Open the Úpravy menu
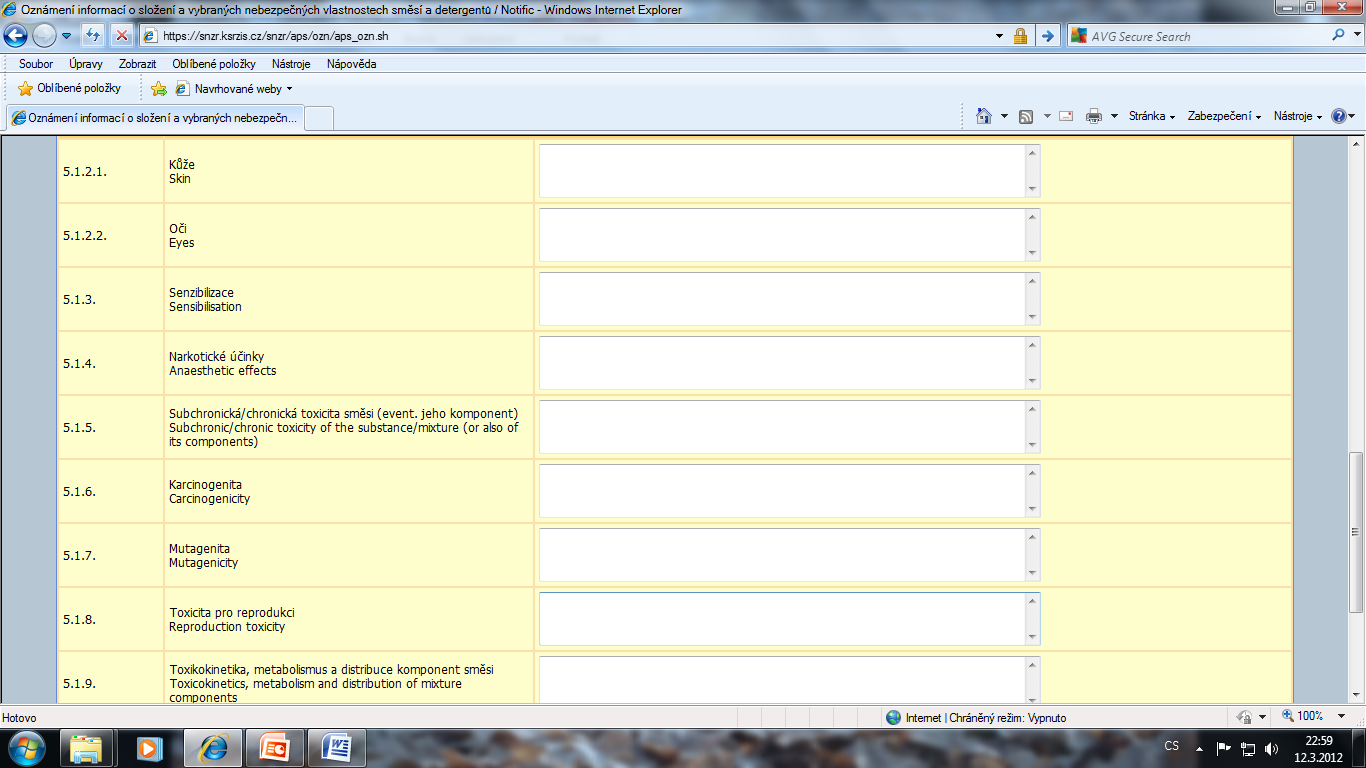The image size is (1366, 768). (86, 63)
